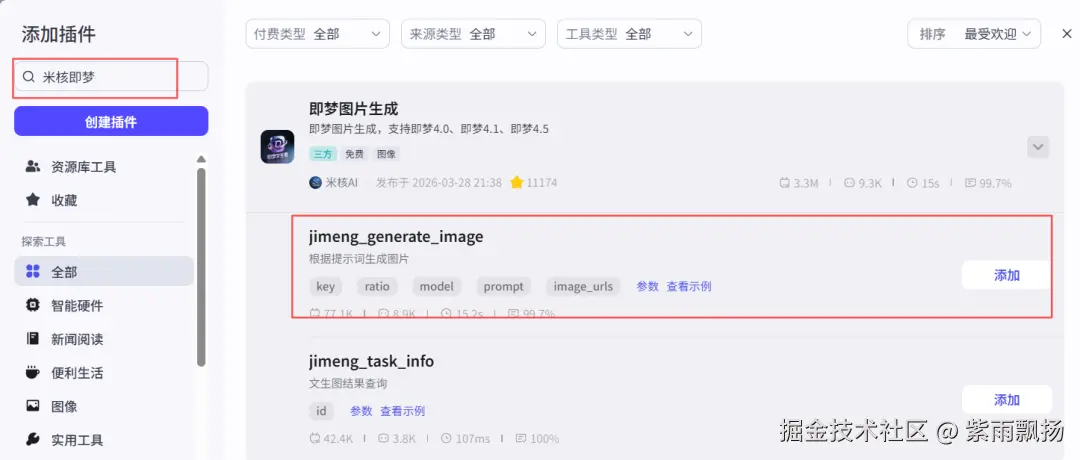Select 全部 category in sidebar
Viewport: 1080px width, 460px height.
(x=104, y=271)
